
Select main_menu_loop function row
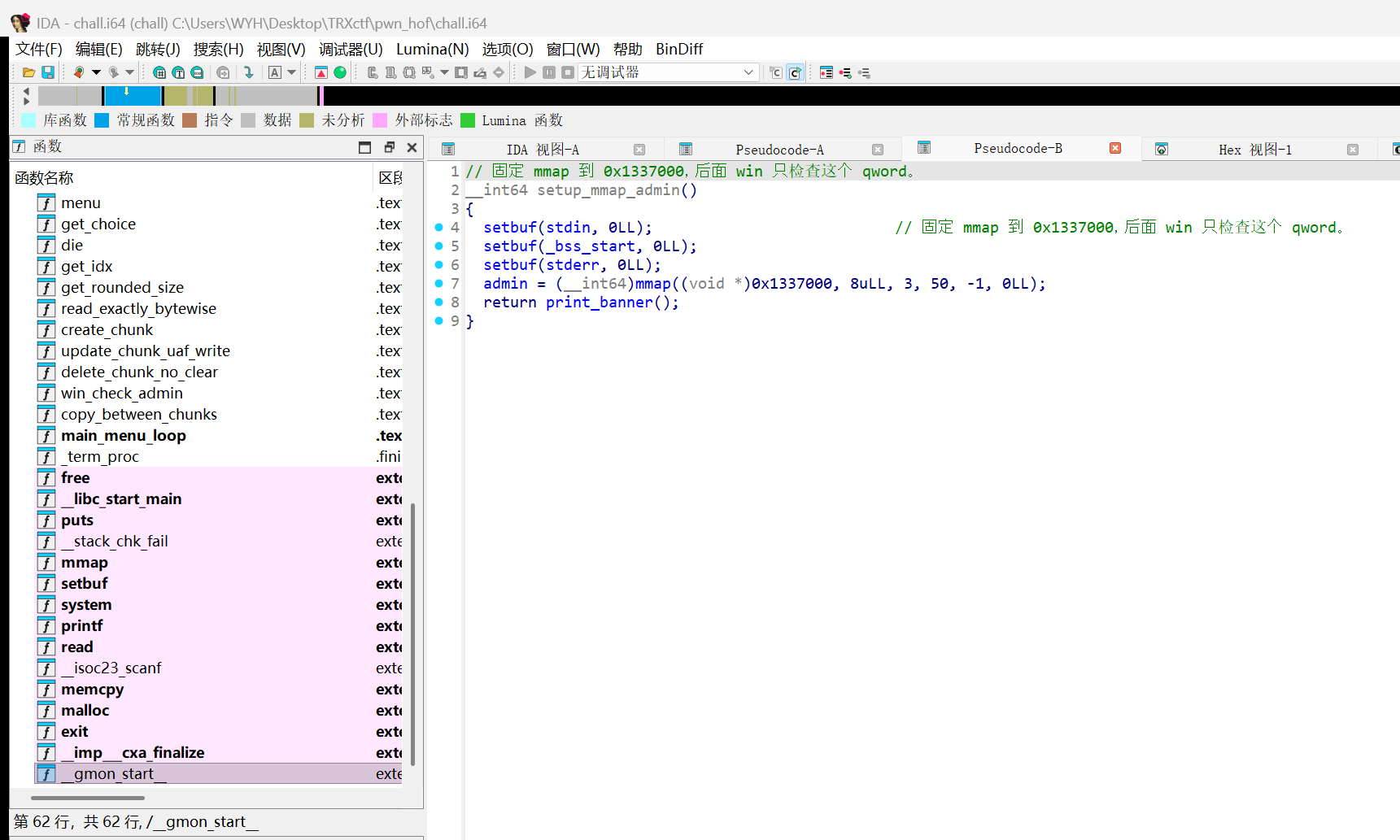point(219,435)
